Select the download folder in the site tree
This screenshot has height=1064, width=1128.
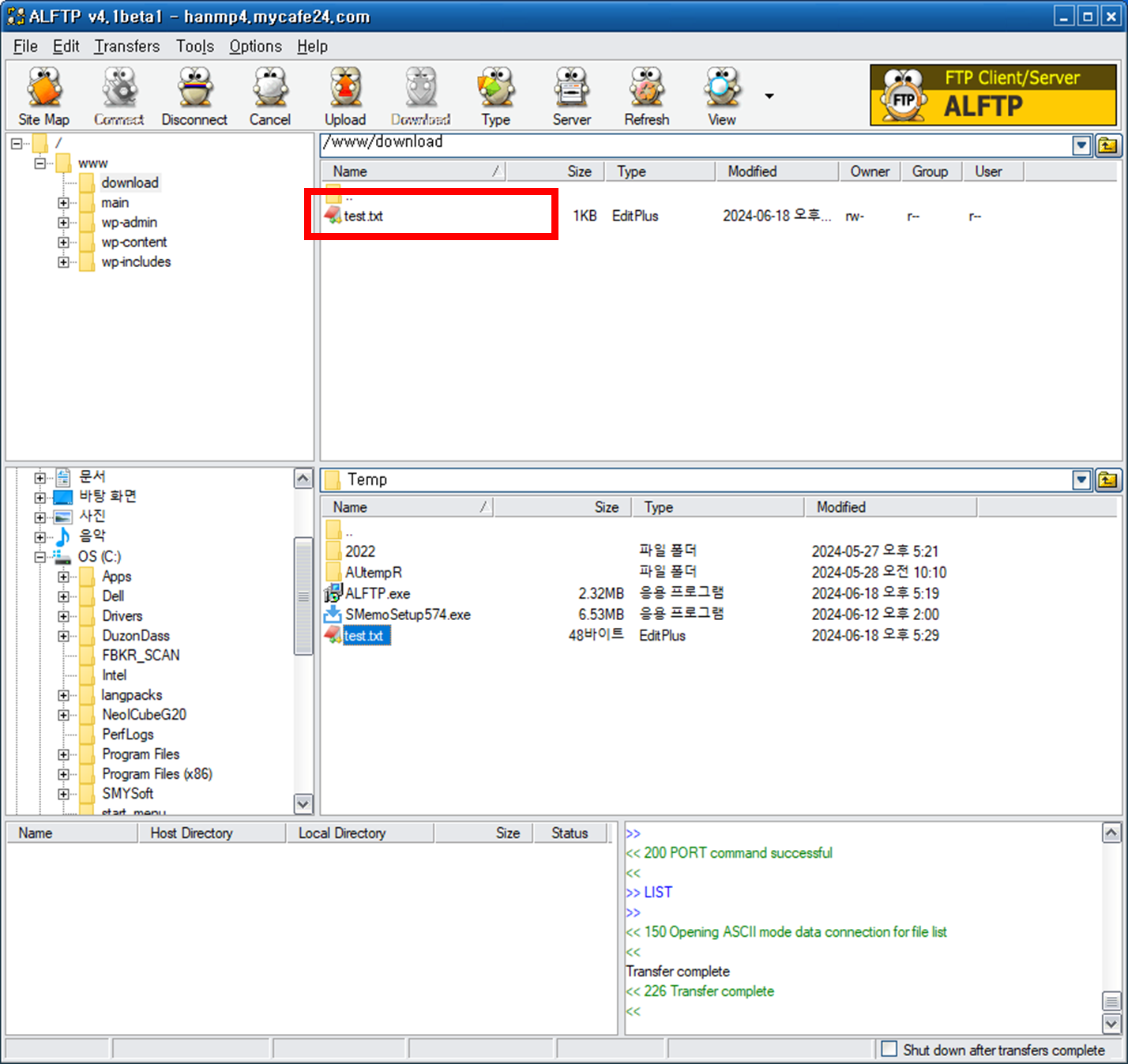(130, 182)
